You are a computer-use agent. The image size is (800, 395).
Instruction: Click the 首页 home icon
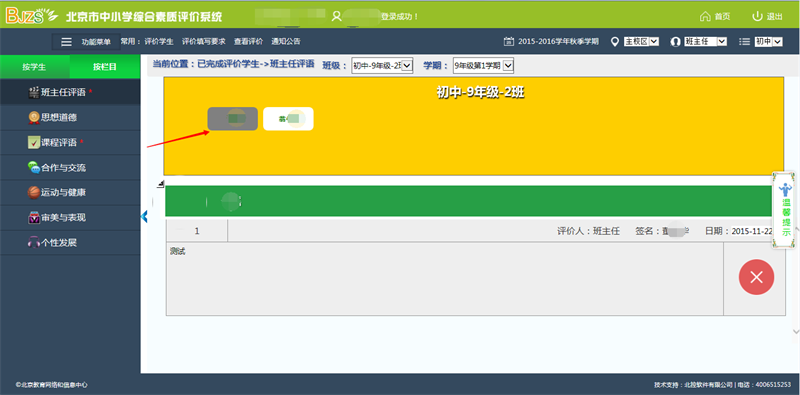[705, 16]
